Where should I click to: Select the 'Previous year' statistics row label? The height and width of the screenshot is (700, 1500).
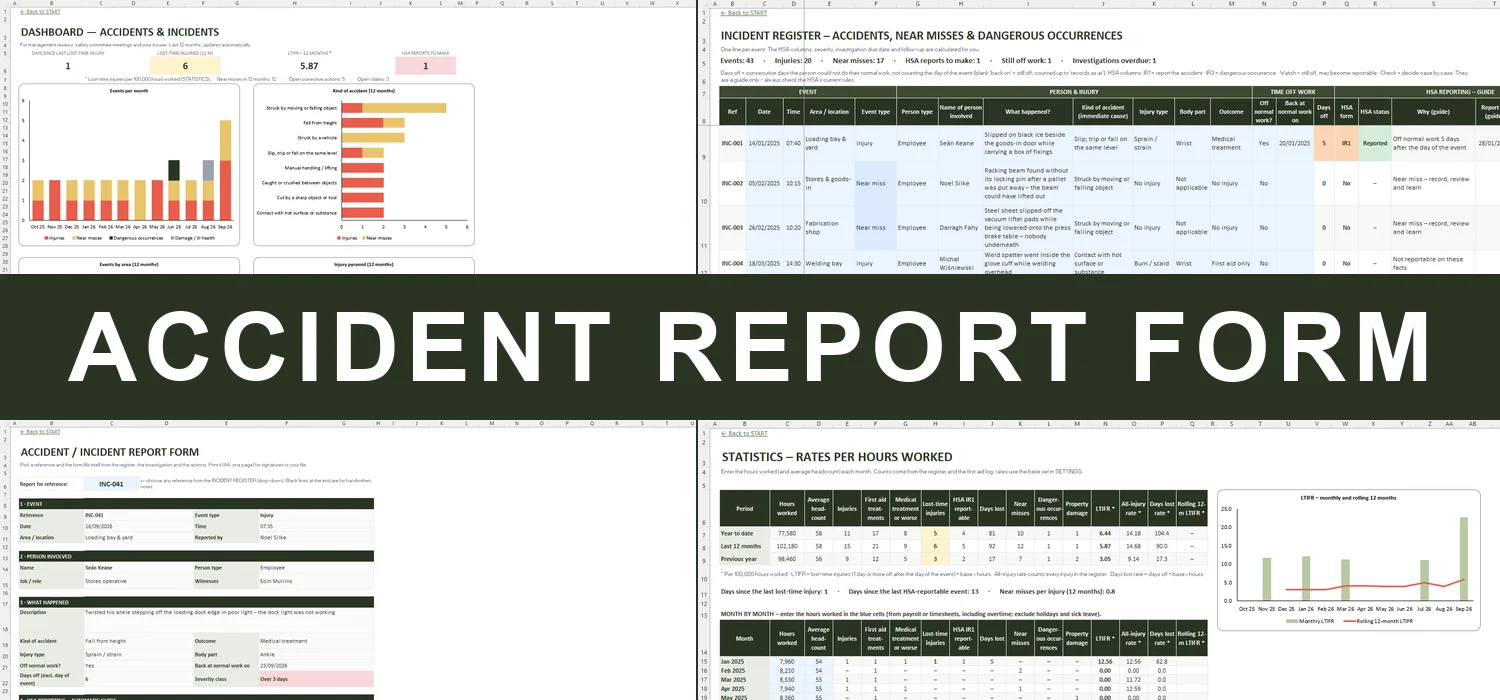(x=745, y=558)
